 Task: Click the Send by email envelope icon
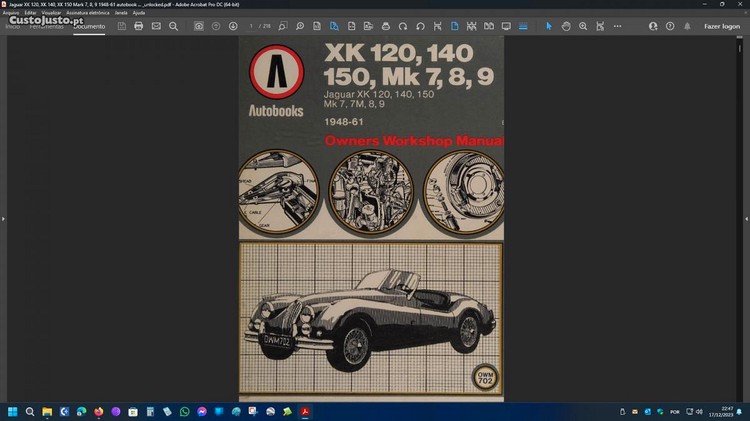coord(156,26)
